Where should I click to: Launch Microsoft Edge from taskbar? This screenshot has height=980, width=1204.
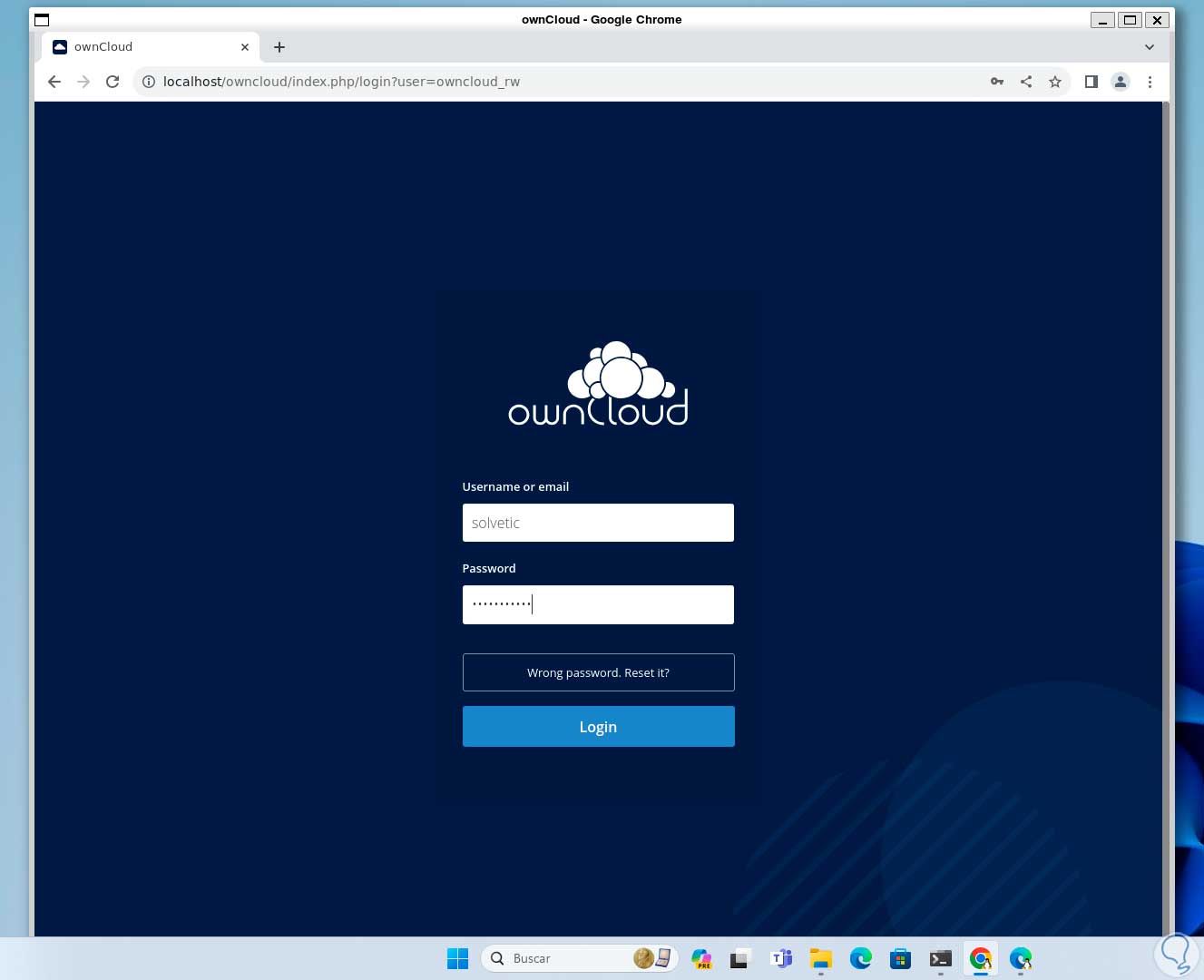pyautogui.click(x=861, y=958)
